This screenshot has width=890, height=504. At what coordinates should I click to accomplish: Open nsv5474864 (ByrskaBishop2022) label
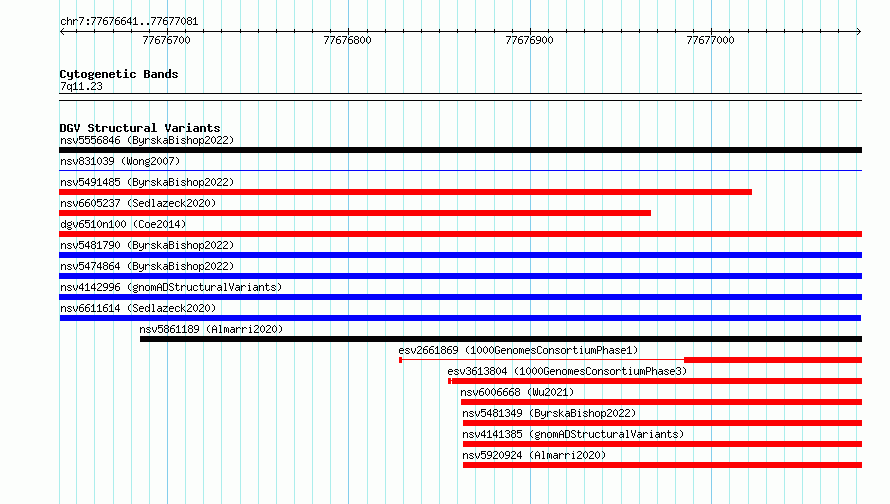[147, 266]
